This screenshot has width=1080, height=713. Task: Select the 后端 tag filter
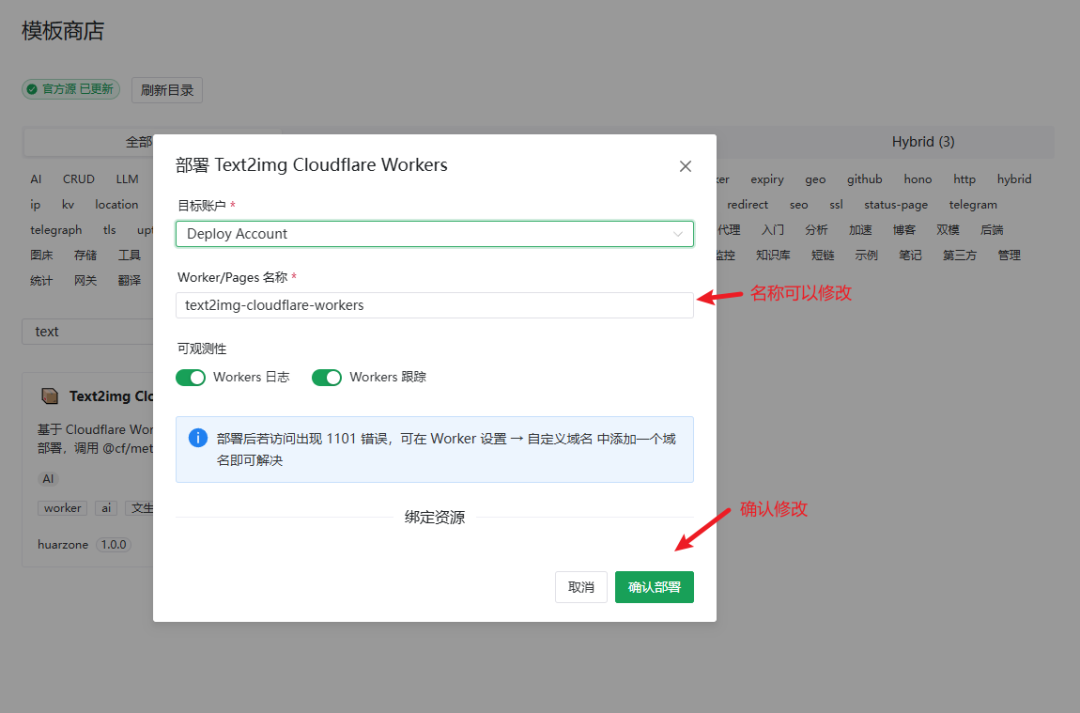point(992,230)
